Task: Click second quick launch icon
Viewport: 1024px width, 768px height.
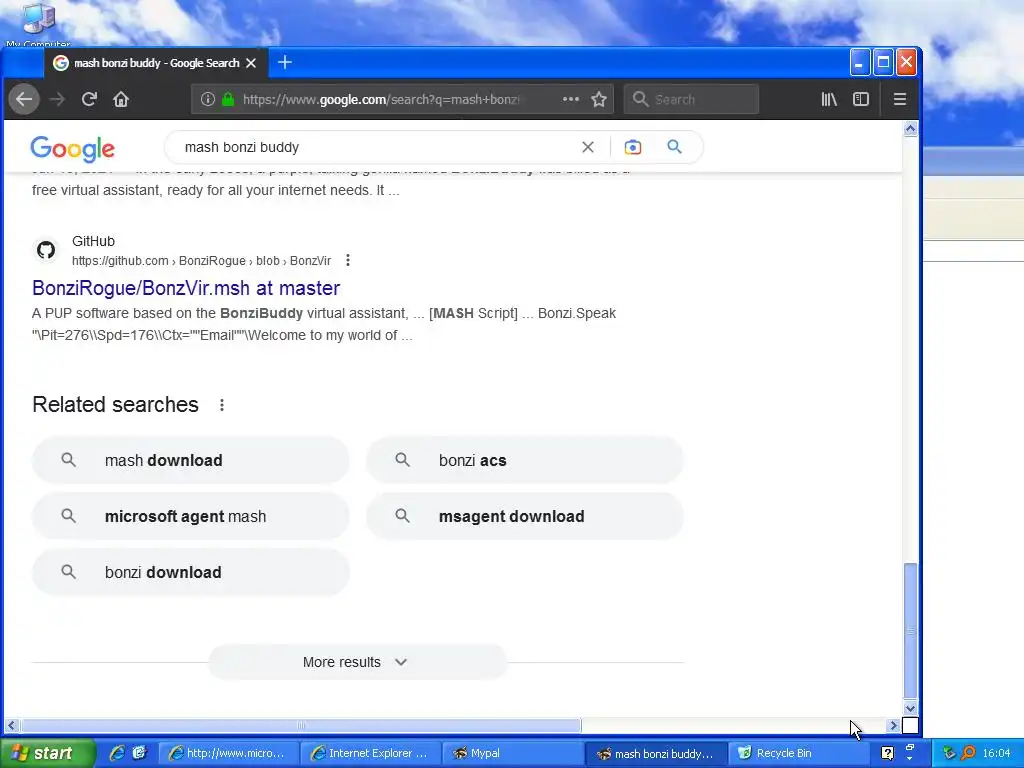Action: coord(139,753)
